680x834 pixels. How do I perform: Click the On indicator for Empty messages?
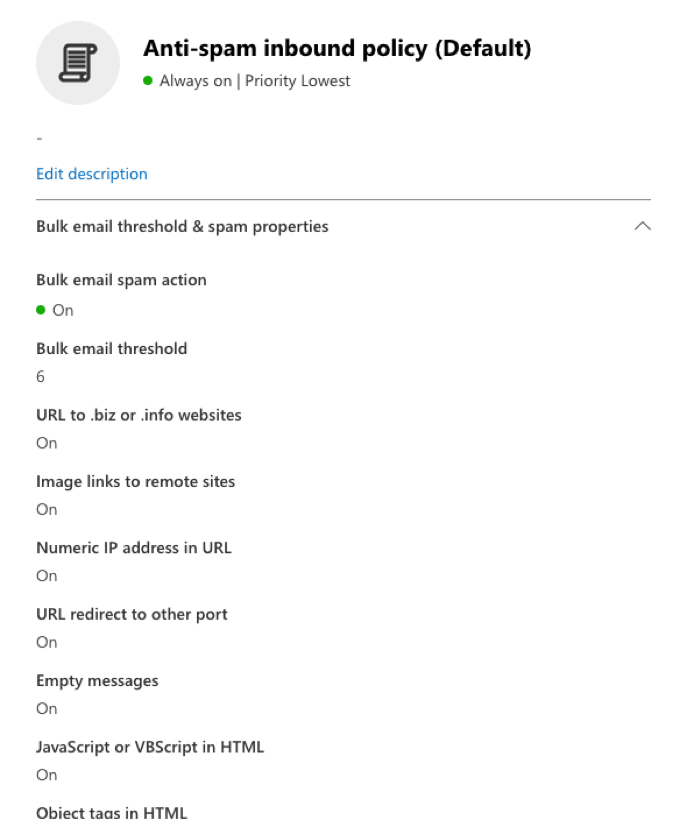pyautogui.click(x=46, y=708)
